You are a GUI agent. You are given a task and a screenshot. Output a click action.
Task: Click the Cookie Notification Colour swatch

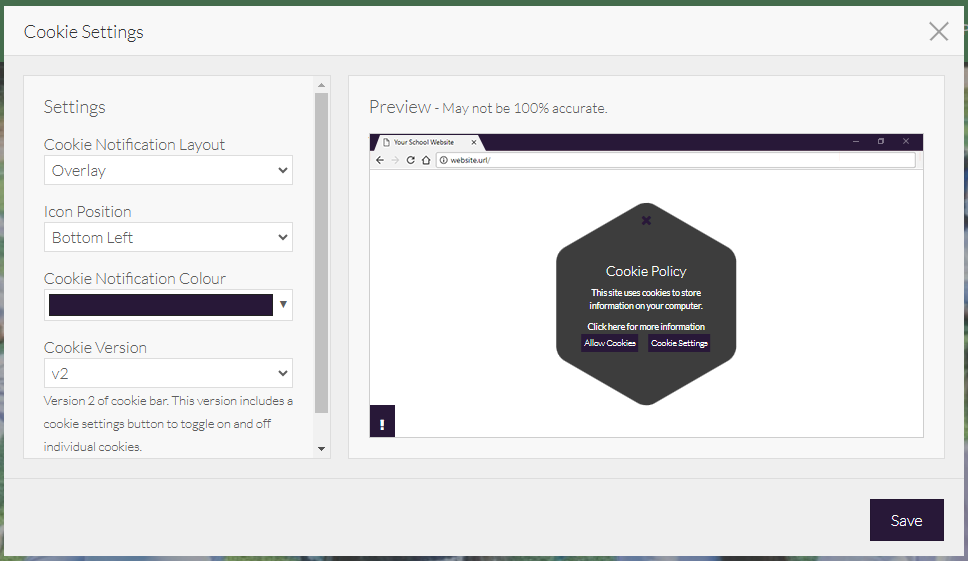[160, 305]
